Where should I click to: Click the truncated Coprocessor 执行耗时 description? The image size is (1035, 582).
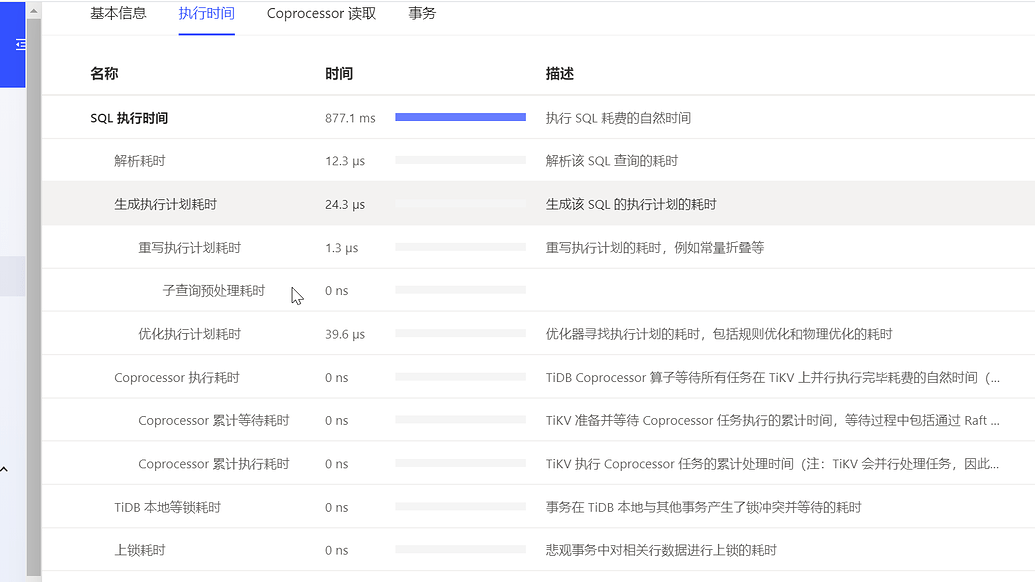[x=772, y=378]
